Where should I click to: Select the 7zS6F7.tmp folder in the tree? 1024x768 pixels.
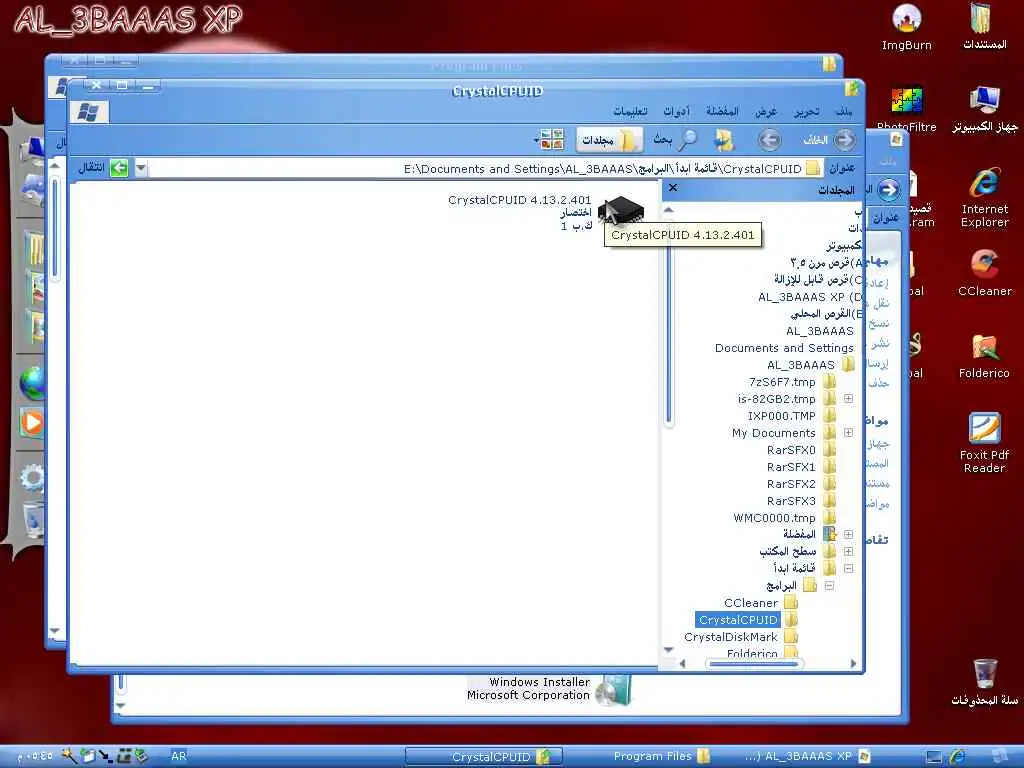pos(782,382)
